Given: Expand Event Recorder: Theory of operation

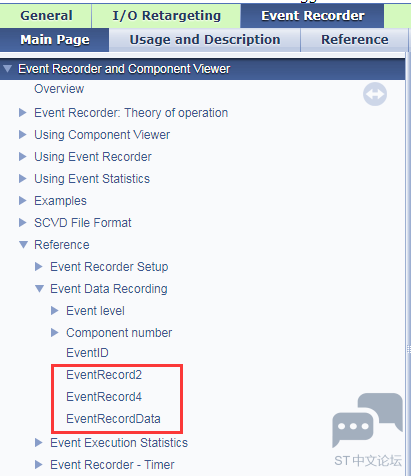Looking at the screenshot, I should [x=23, y=113].
